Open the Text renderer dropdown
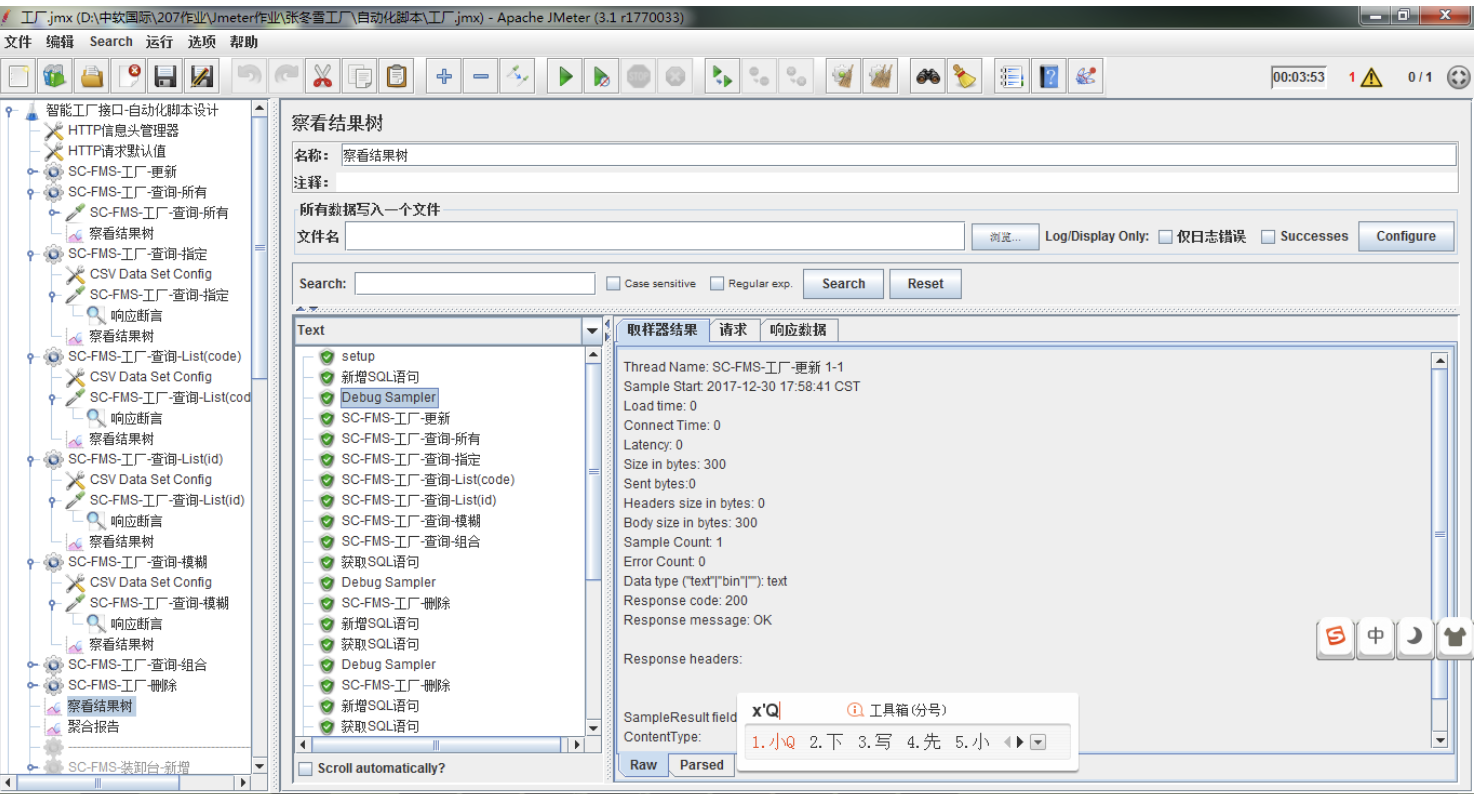 coord(591,331)
